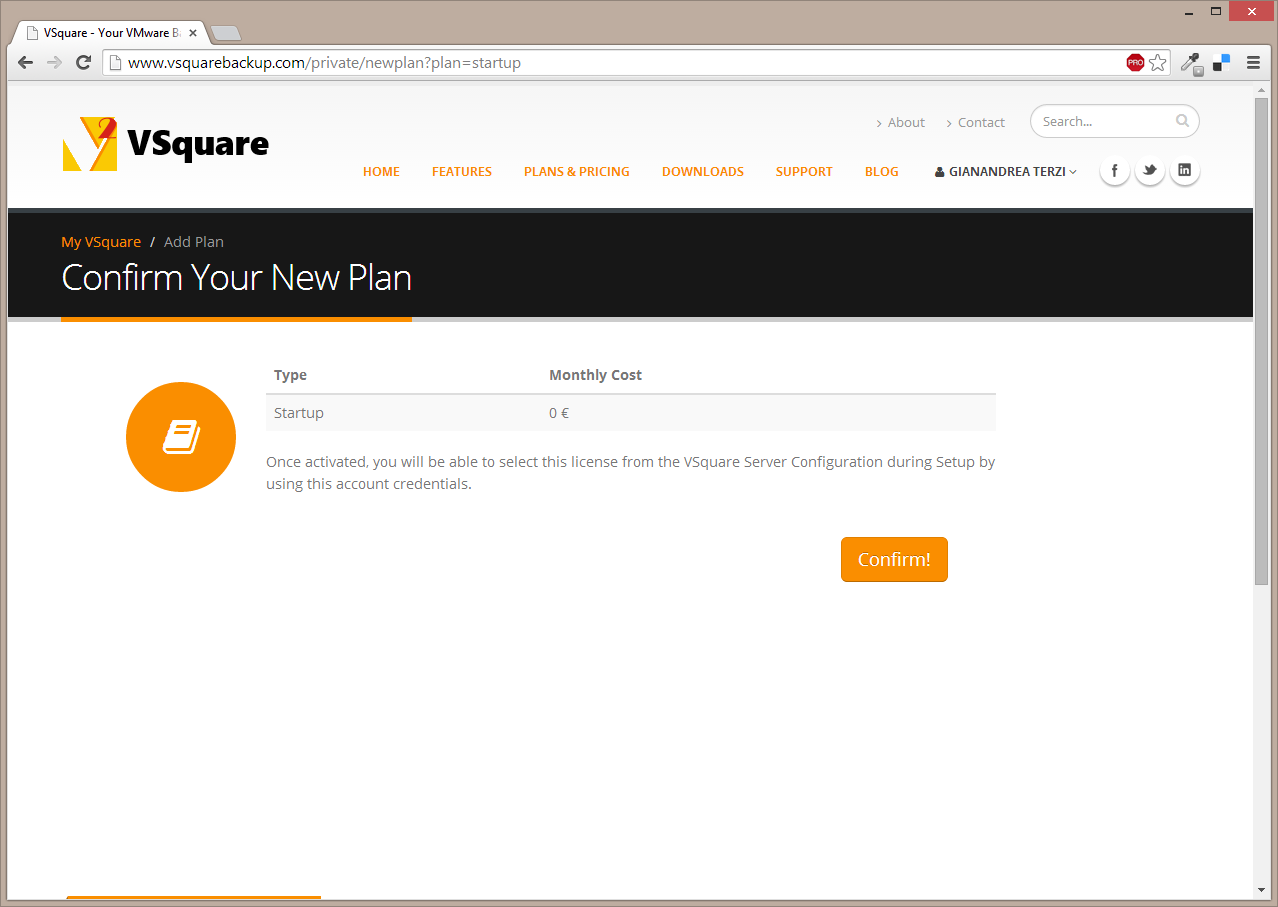Go back with browser back arrow

pos(26,63)
